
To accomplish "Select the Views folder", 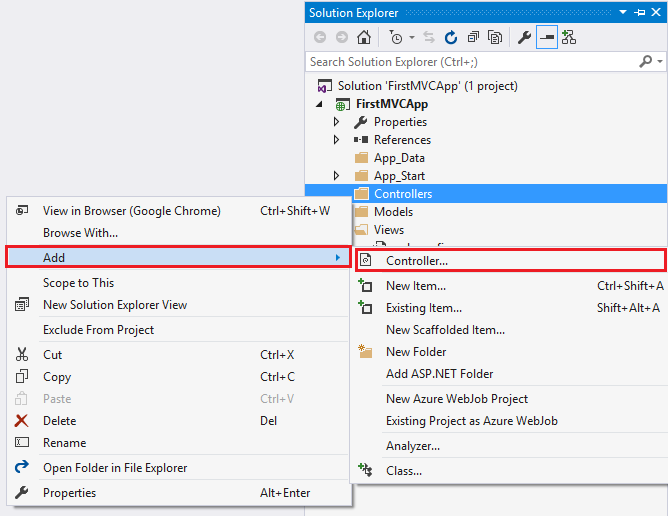I will point(389,230).
